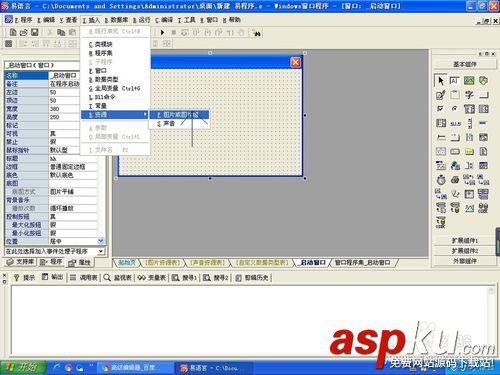Expand the 资源 submenu item
The image size is (500, 375).
(114, 114)
